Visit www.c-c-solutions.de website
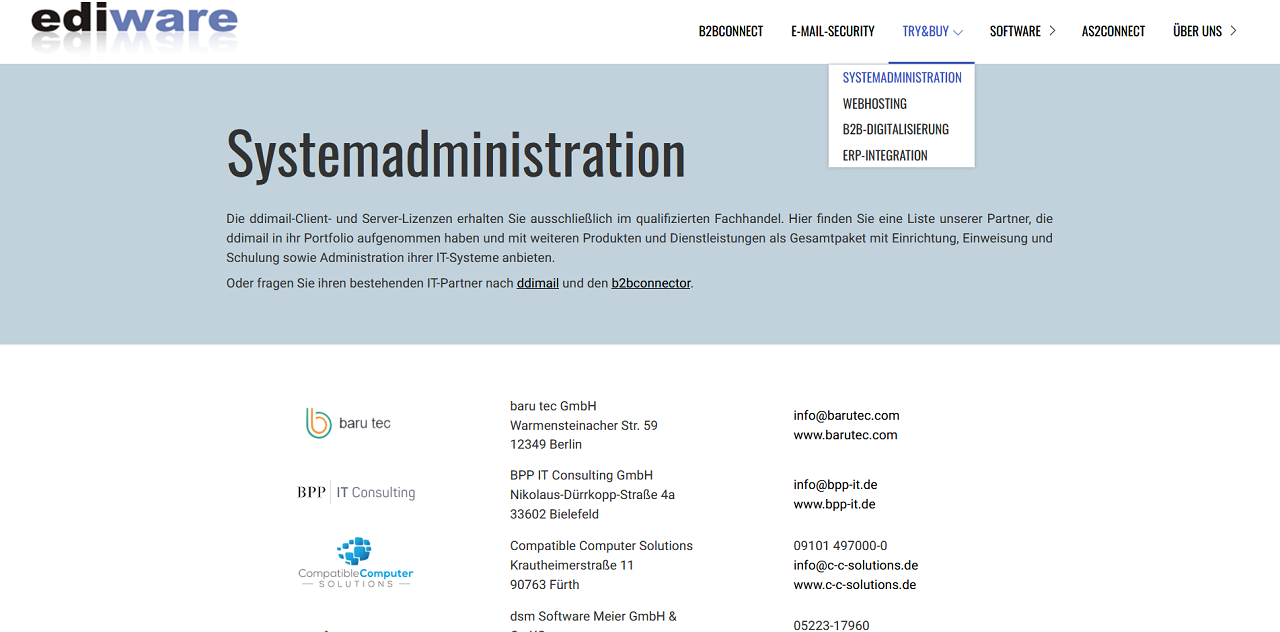The height and width of the screenshot is (632, 1280). [x=855, y=585]
